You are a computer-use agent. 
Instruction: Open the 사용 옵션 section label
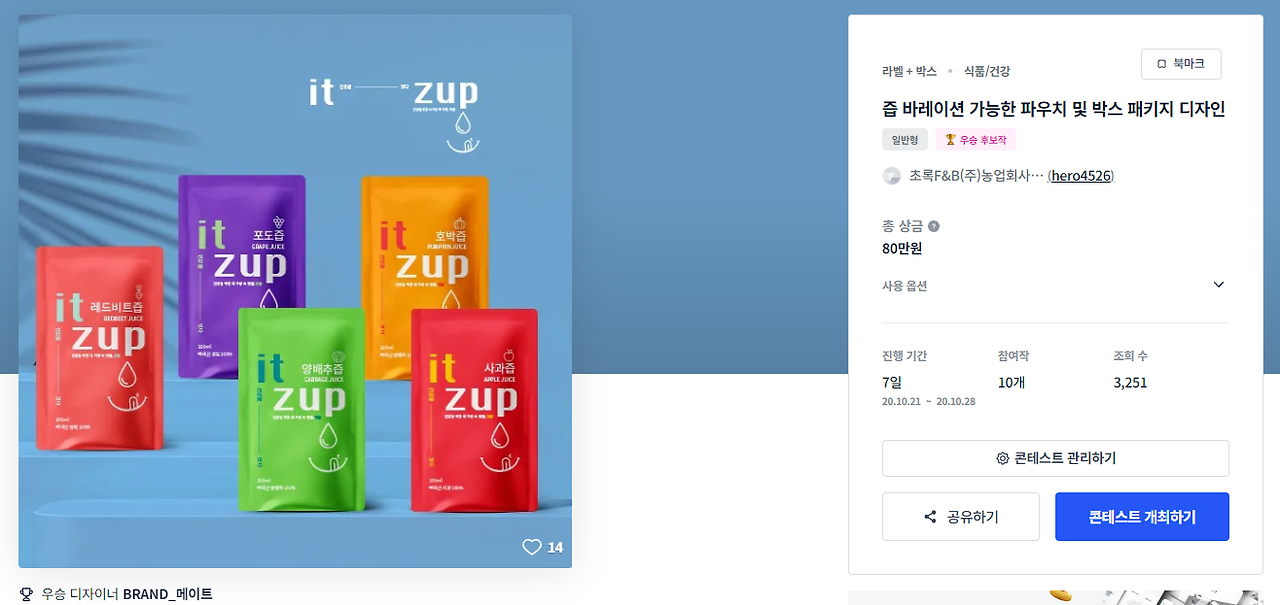click(904, 286)
